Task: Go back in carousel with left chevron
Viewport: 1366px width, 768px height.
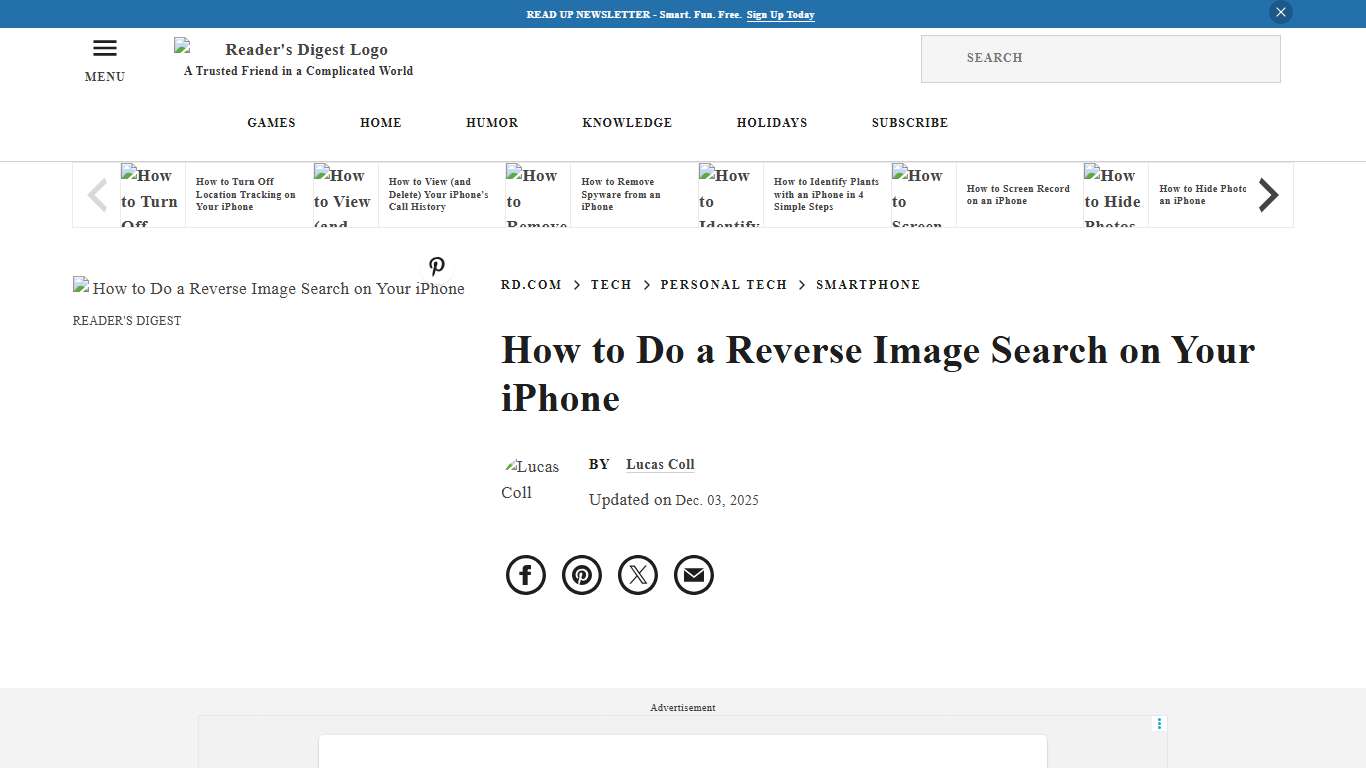Action: (96, 194)
